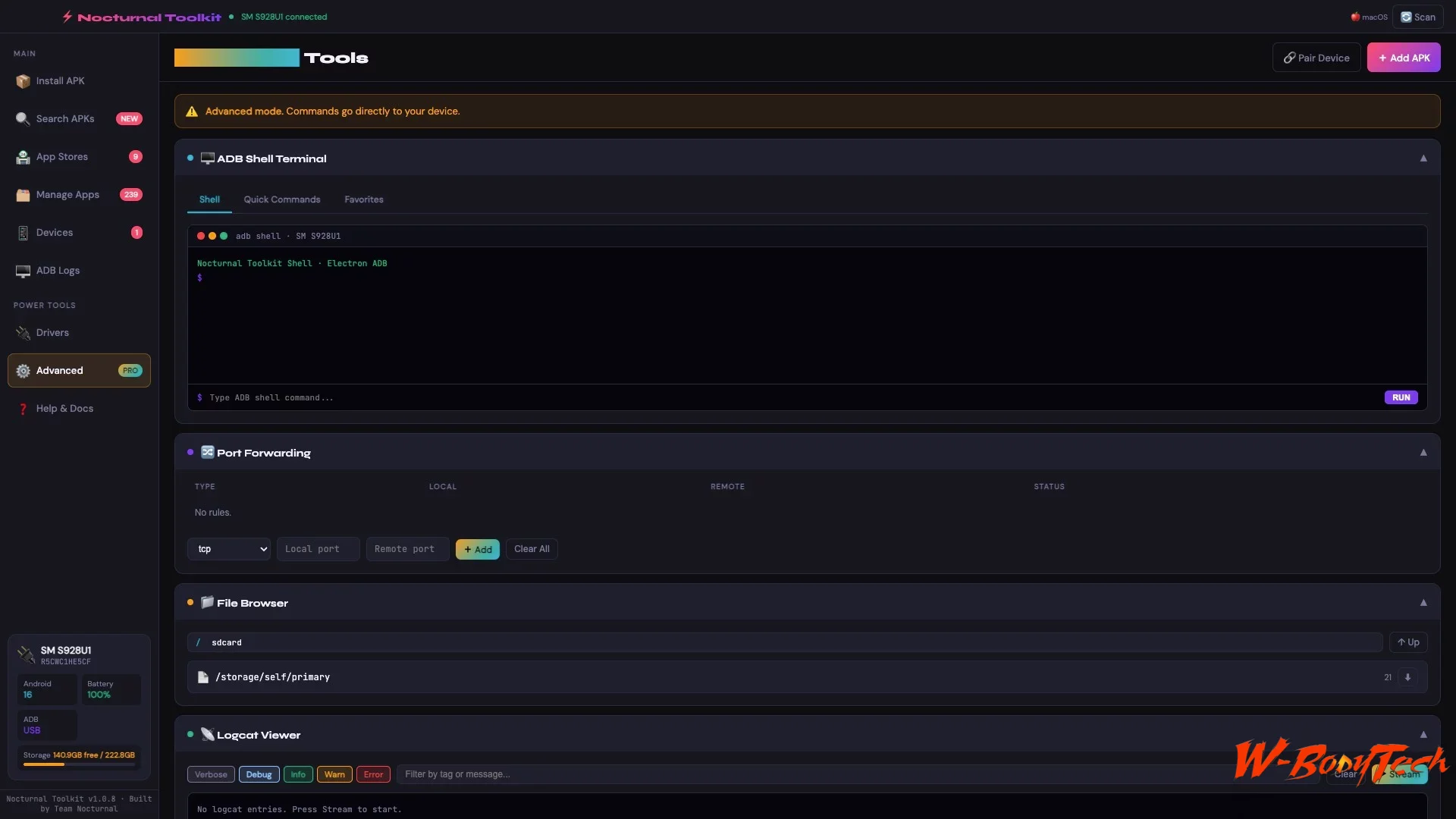The height and width of the screenshot is (819, 1456).
Task: Open Search APKs page
Action: (x=79, y=119)
